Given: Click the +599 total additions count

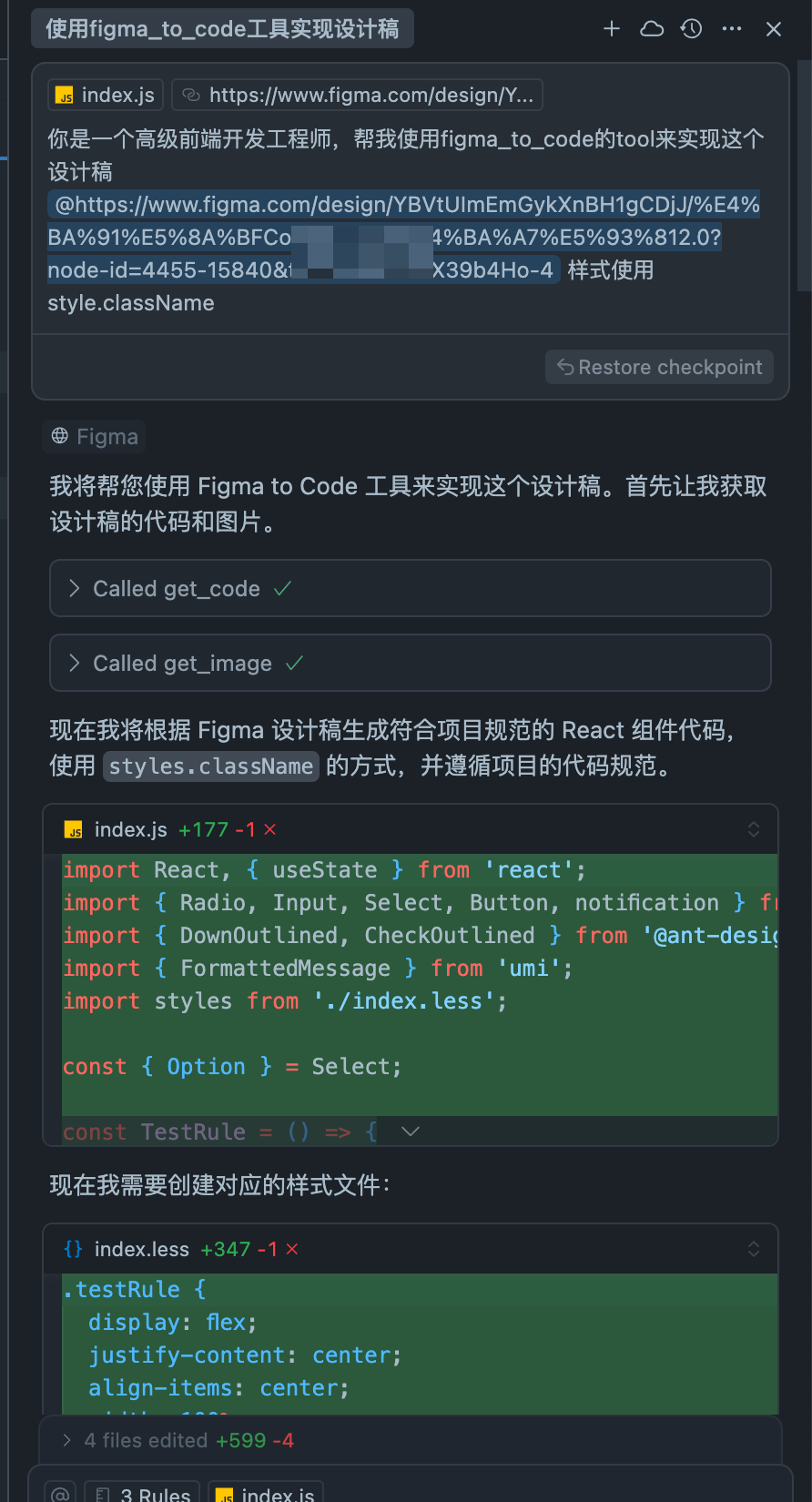Looking at the screenshot, I should pos(240,1440).
